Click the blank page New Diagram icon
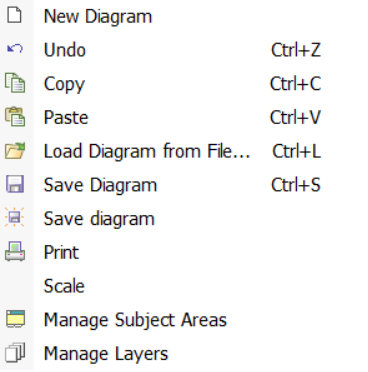Screen dimensions: 368x372 coord(15,16)
